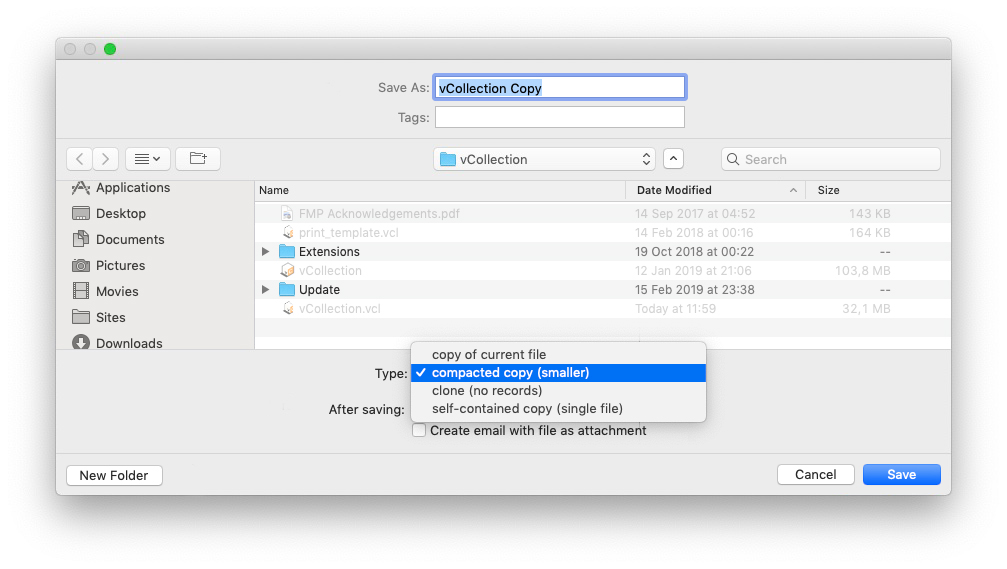Click the Tags input field

559,118
